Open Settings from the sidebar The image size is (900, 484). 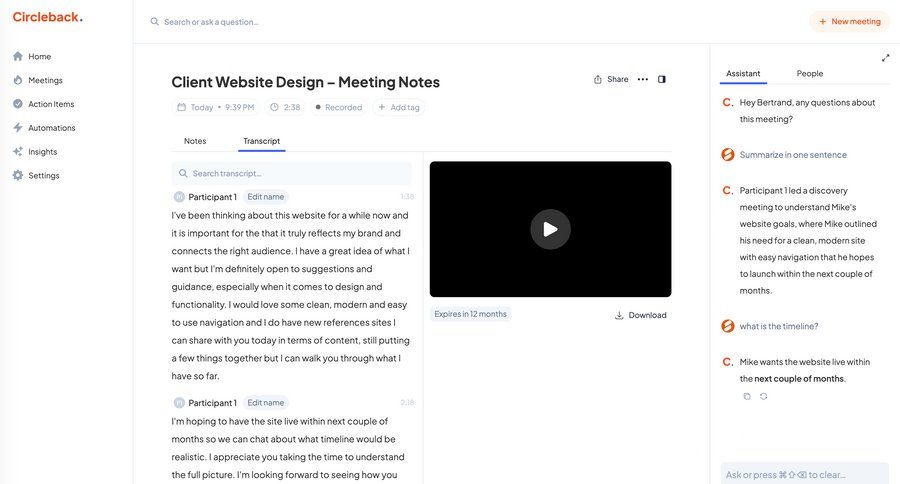coord(43,176)
